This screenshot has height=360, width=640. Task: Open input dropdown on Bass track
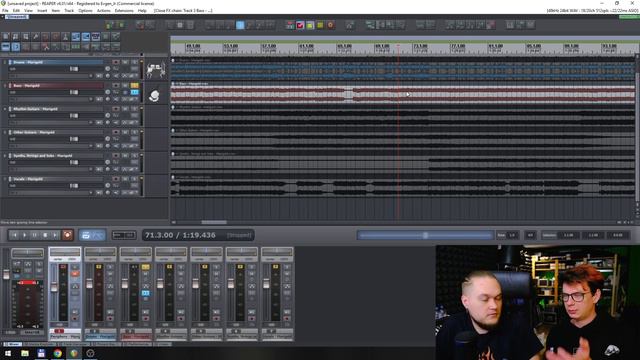coord(91,99)
